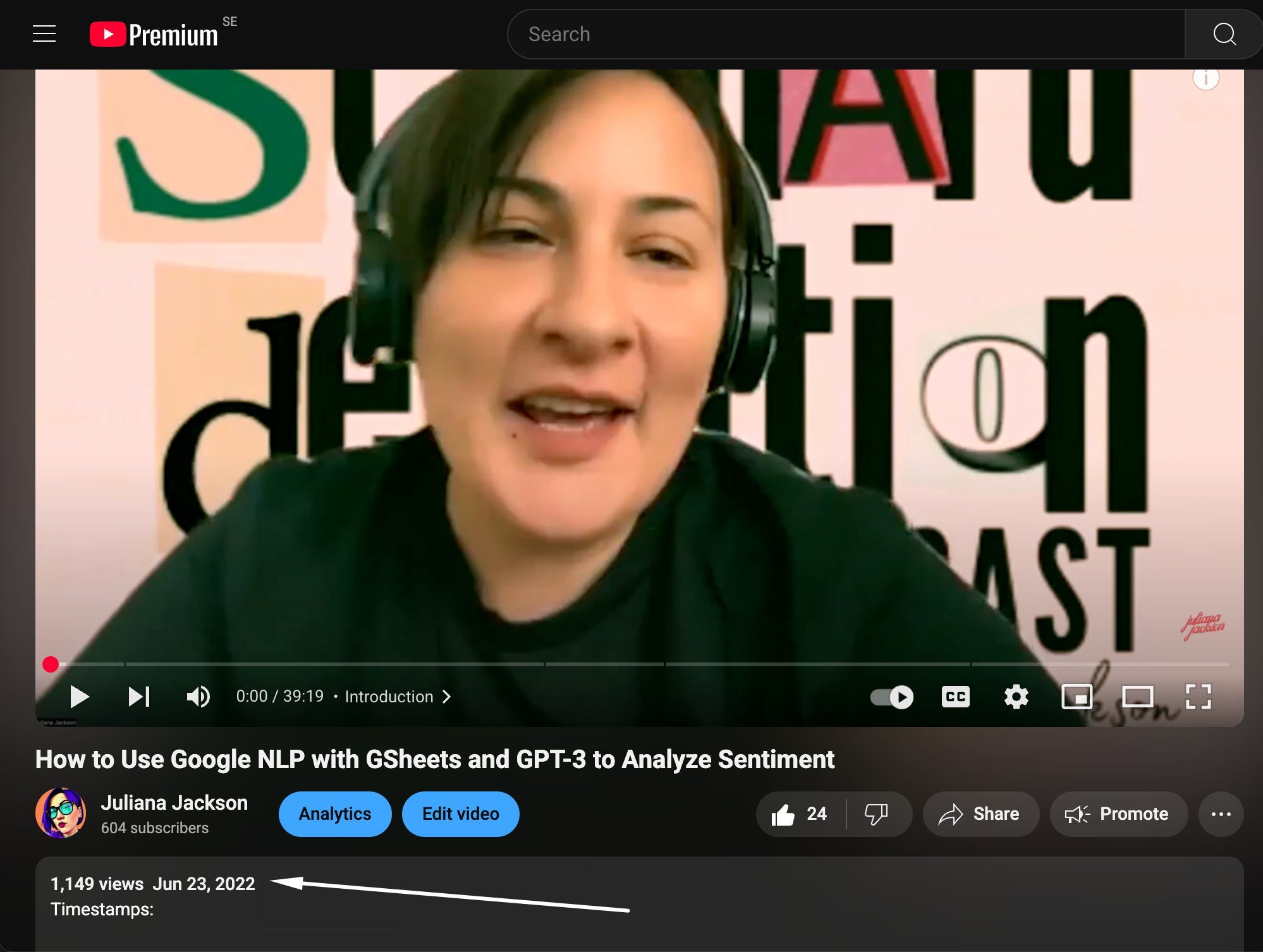The width and height of the screenshot is (1263, 952).
Task: Toggle closed captions on
Action: 955,697
